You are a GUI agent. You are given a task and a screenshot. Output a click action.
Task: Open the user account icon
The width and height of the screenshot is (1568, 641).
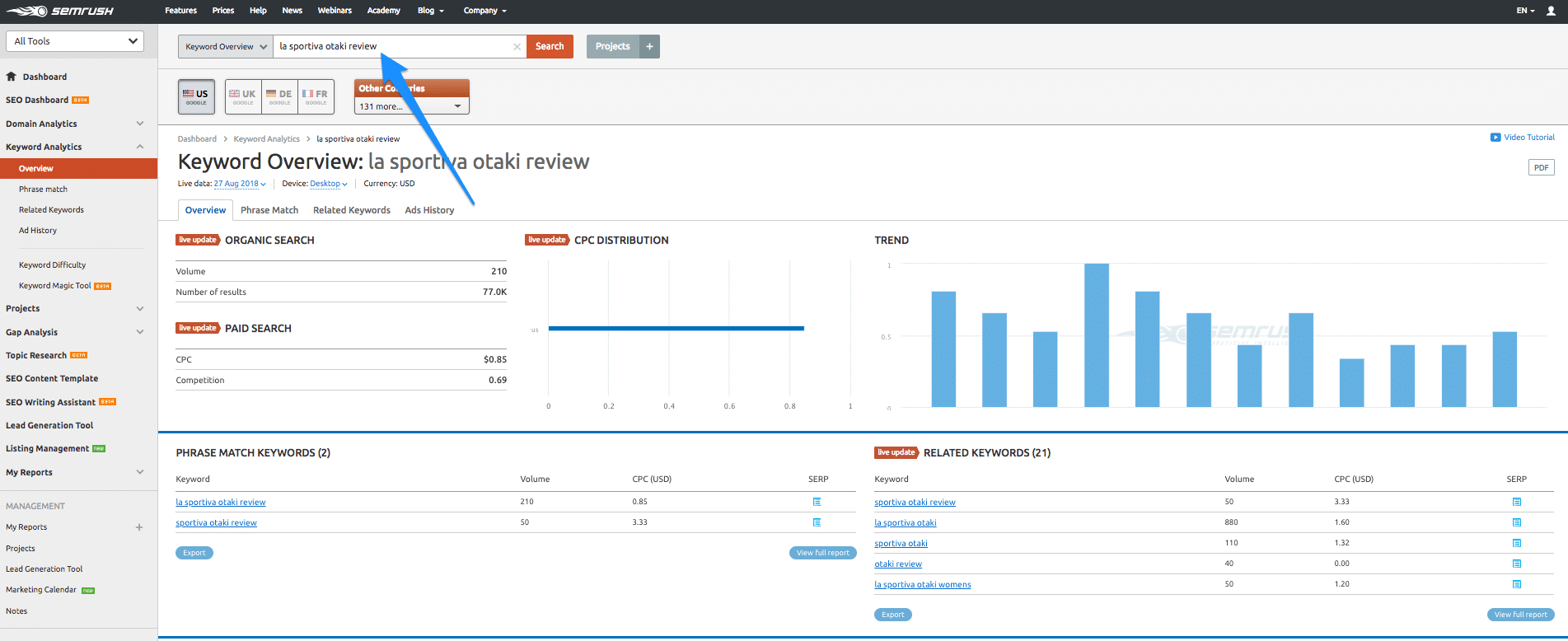coord(1552,11)
